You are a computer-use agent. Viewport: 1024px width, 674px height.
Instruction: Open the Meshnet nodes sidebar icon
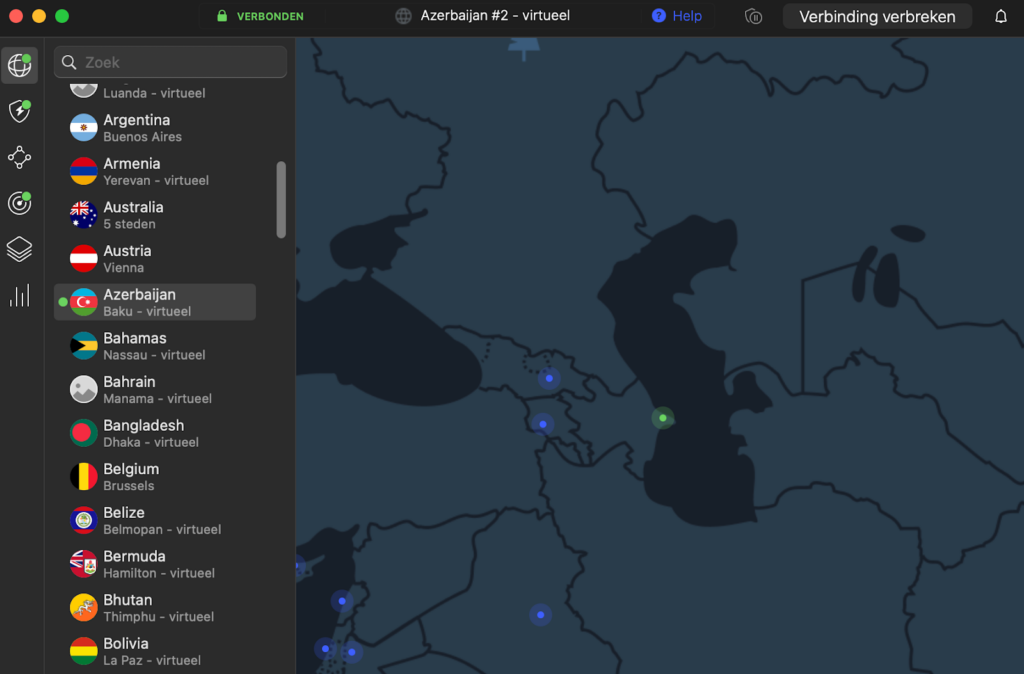20,157
